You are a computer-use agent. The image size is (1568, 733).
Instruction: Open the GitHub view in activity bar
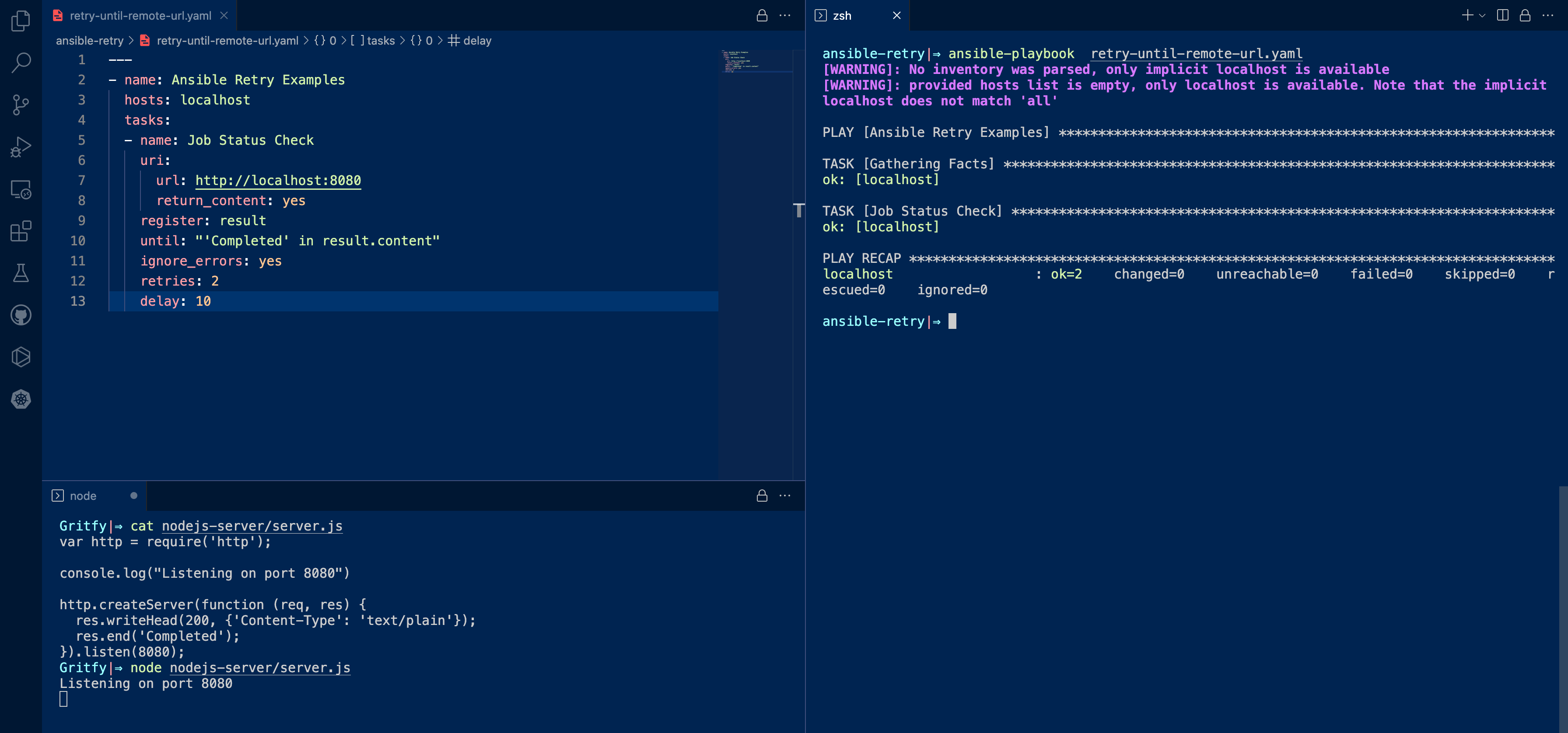(x=21, y=315)
